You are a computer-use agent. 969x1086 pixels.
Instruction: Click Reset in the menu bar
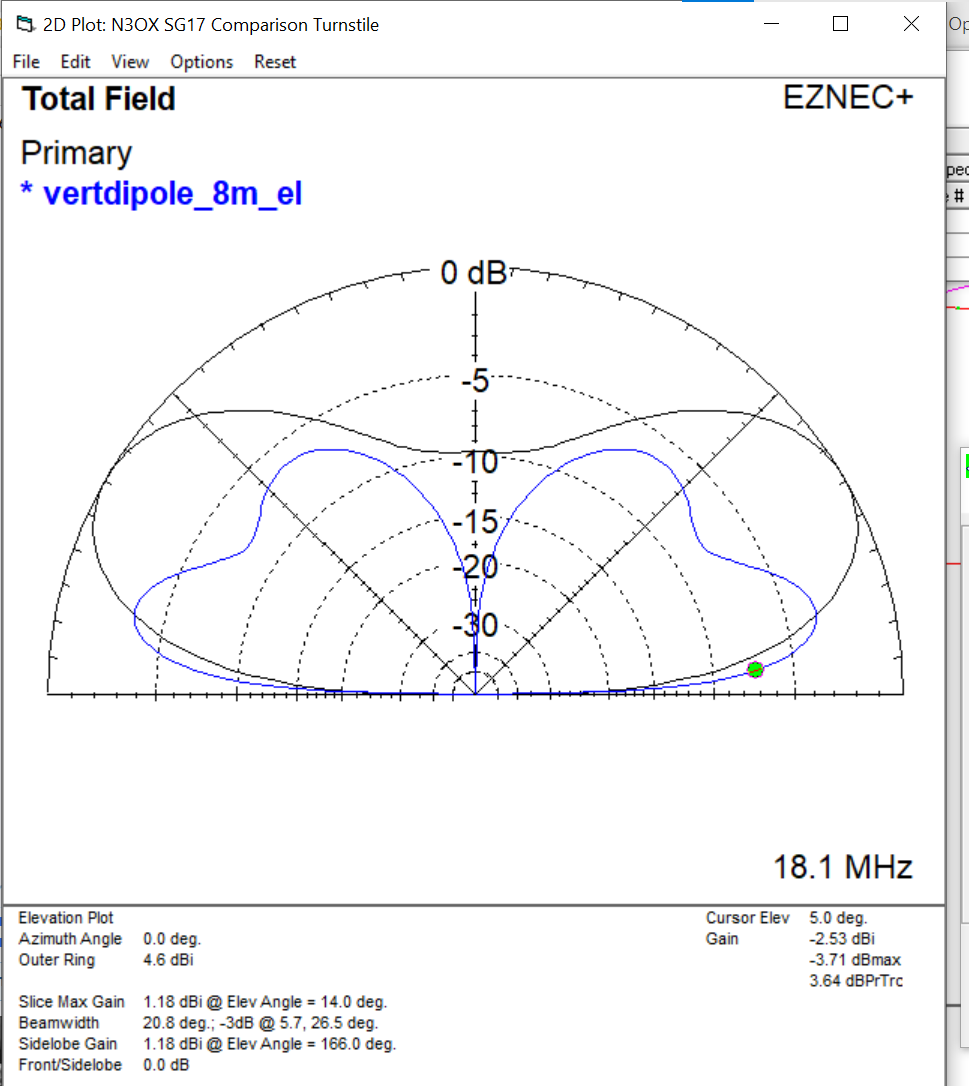pyautogui.click(x=275, y=62)
